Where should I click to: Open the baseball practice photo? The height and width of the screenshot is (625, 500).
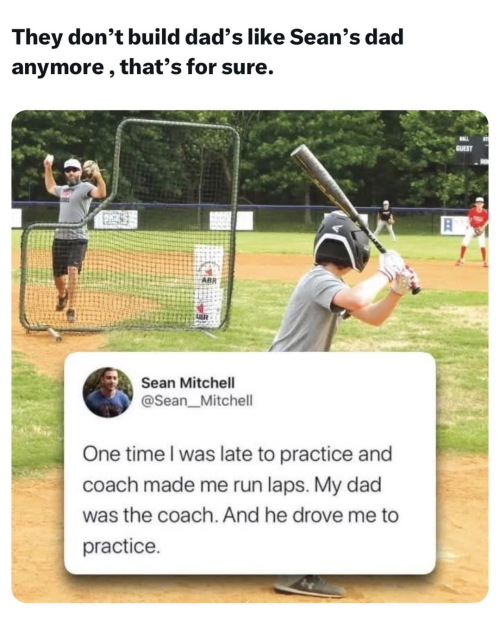[x=250, y=356]
